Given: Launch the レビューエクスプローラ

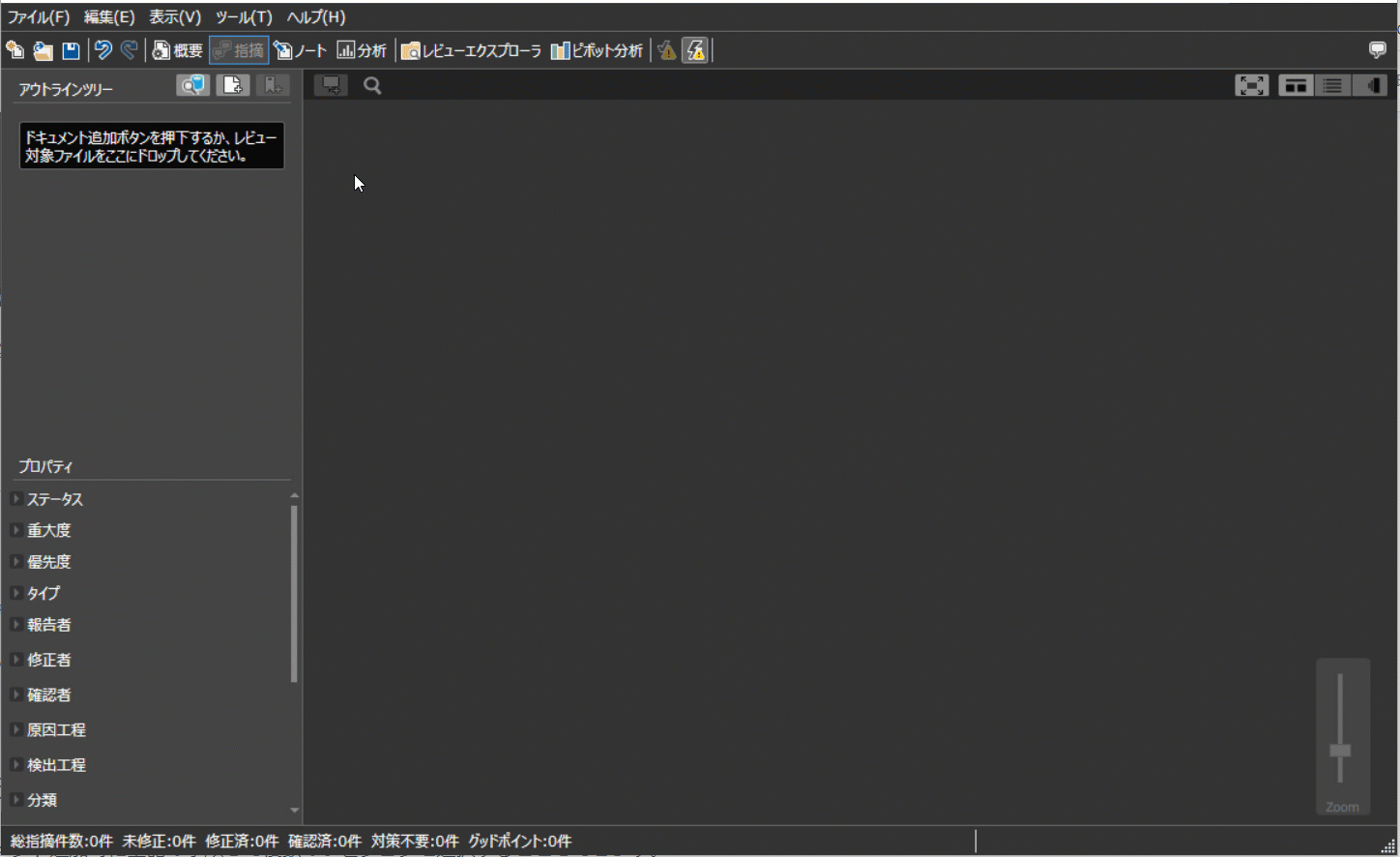Looking at the screenshot, I should [471, 49].
